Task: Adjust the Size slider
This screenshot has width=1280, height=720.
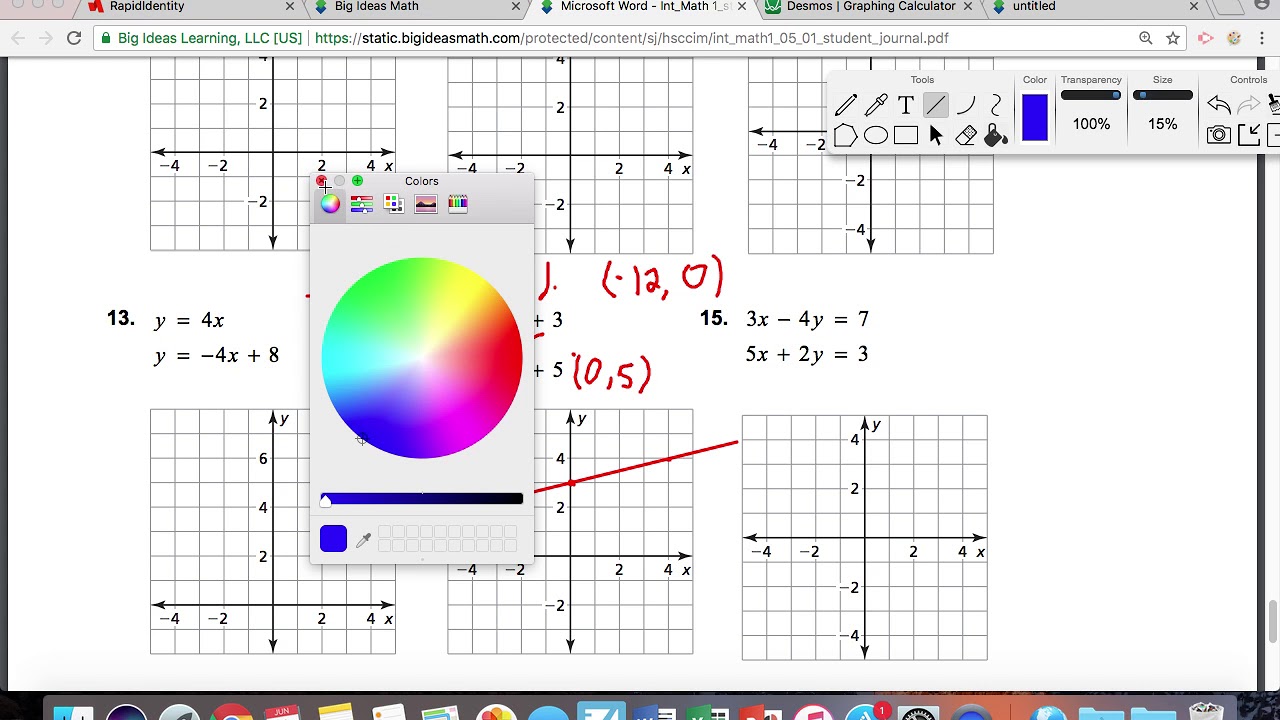Action: 1162,96
